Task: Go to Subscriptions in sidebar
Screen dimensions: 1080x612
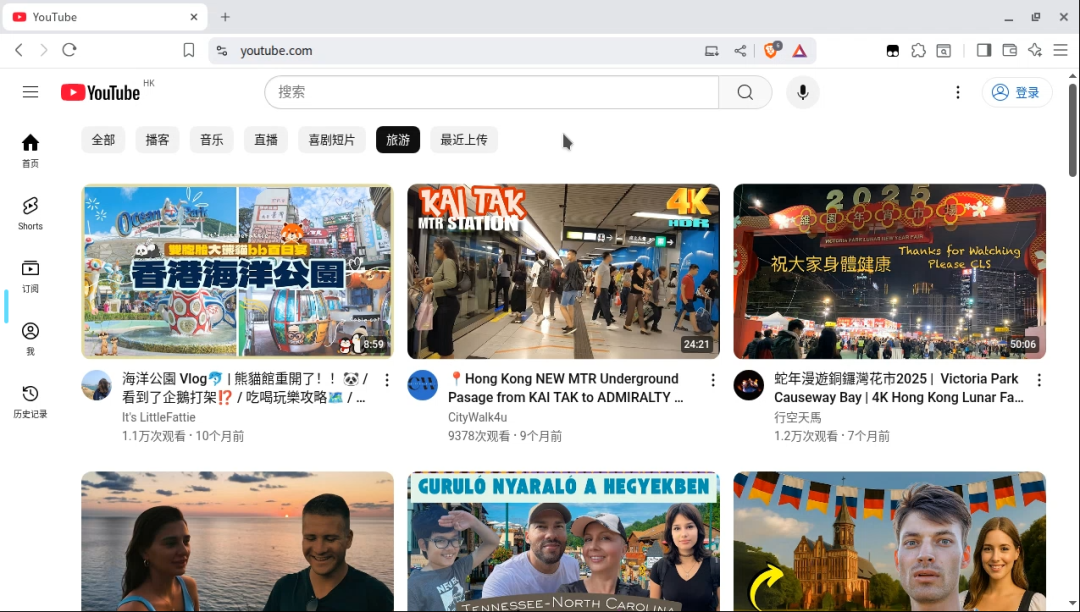Action: pos(30,275)
